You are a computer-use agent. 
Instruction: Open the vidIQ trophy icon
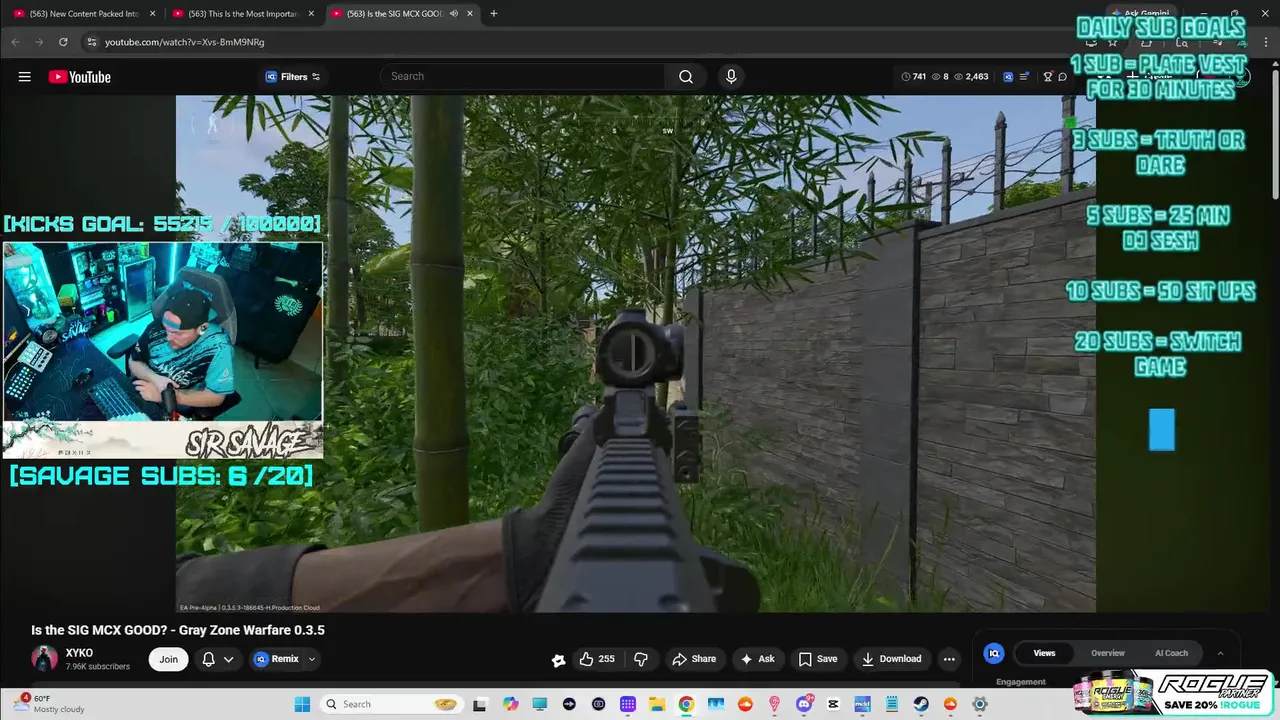1047,76
